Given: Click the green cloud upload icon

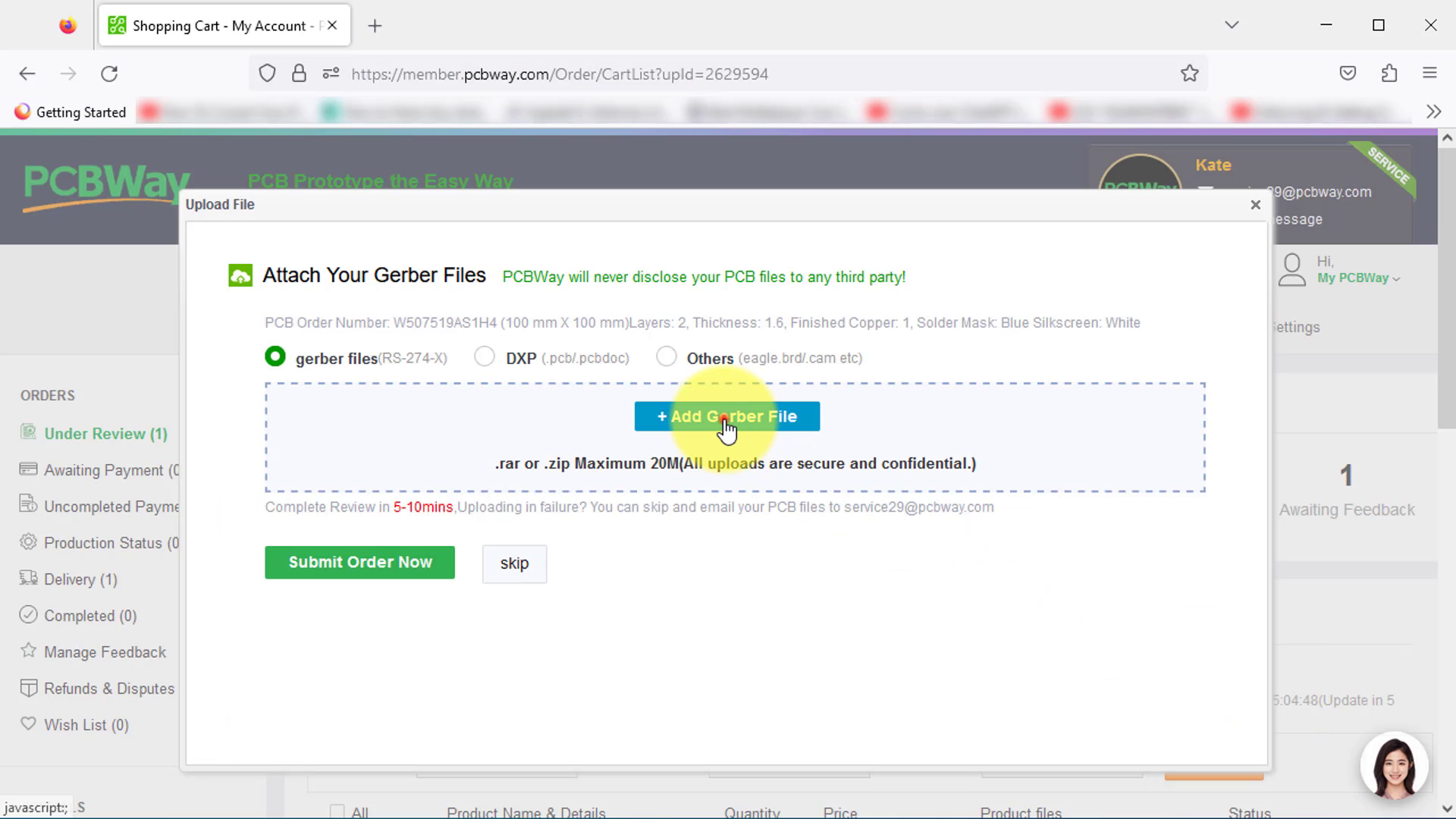Looking at the screenshot, I should click(240, 275).
